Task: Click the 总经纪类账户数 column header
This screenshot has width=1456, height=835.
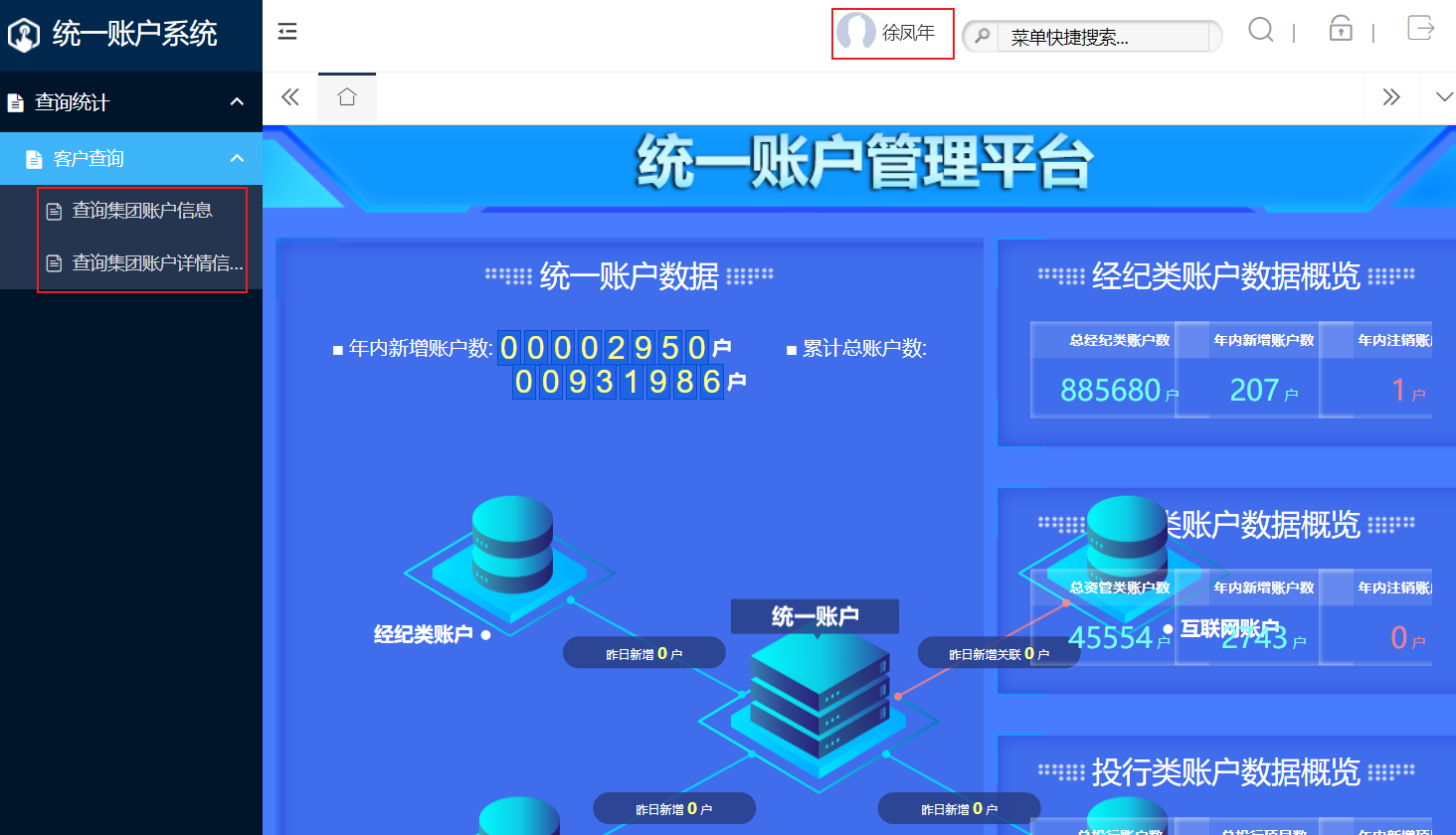Action: [1120, 340]
